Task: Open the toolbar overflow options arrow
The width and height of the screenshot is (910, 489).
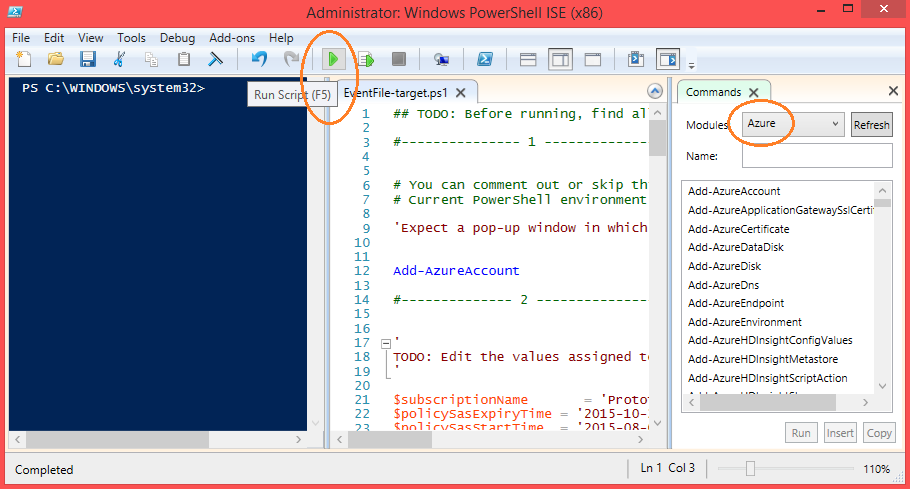Action: click(691, 65)
